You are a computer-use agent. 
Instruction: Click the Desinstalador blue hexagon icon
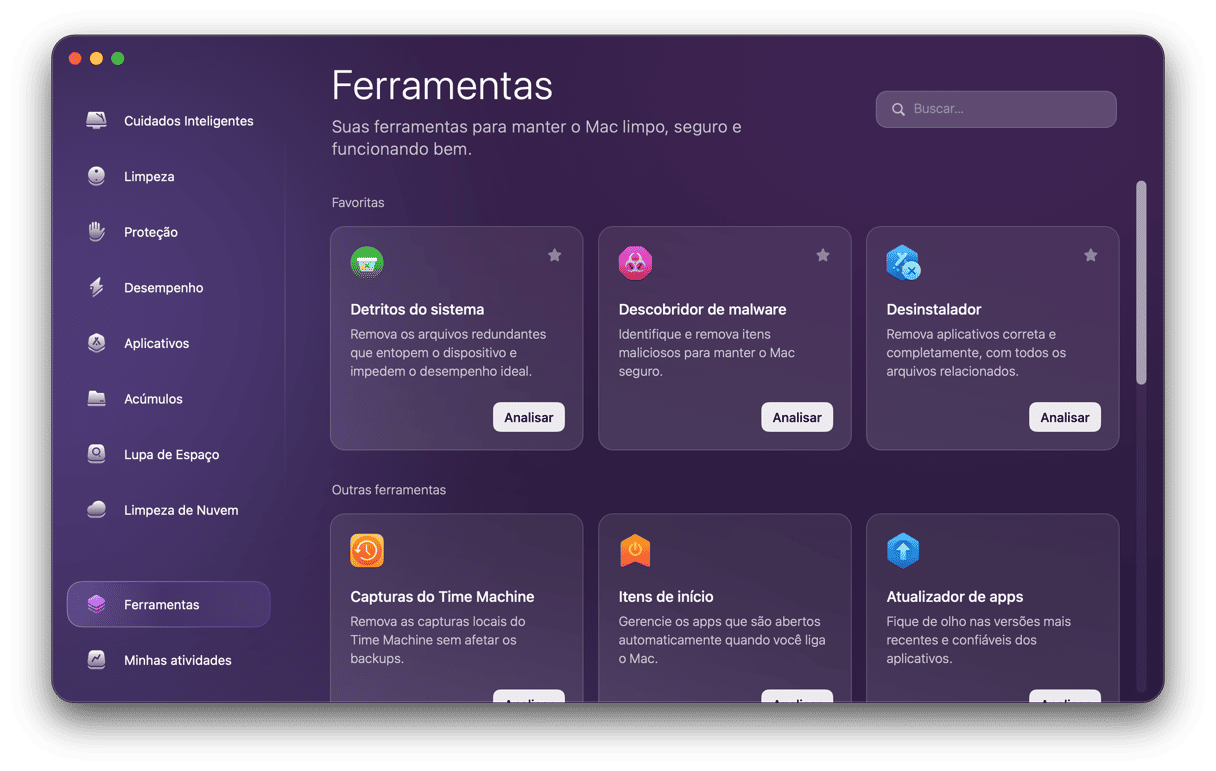[x=903, y=262]
